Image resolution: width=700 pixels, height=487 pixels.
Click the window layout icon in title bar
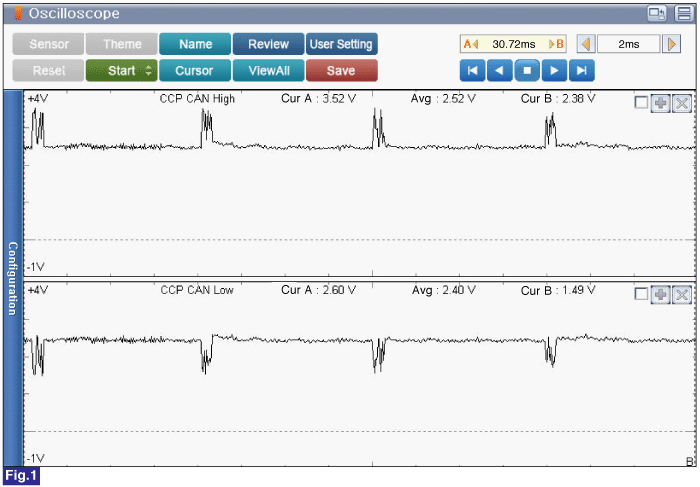(684, 13)
